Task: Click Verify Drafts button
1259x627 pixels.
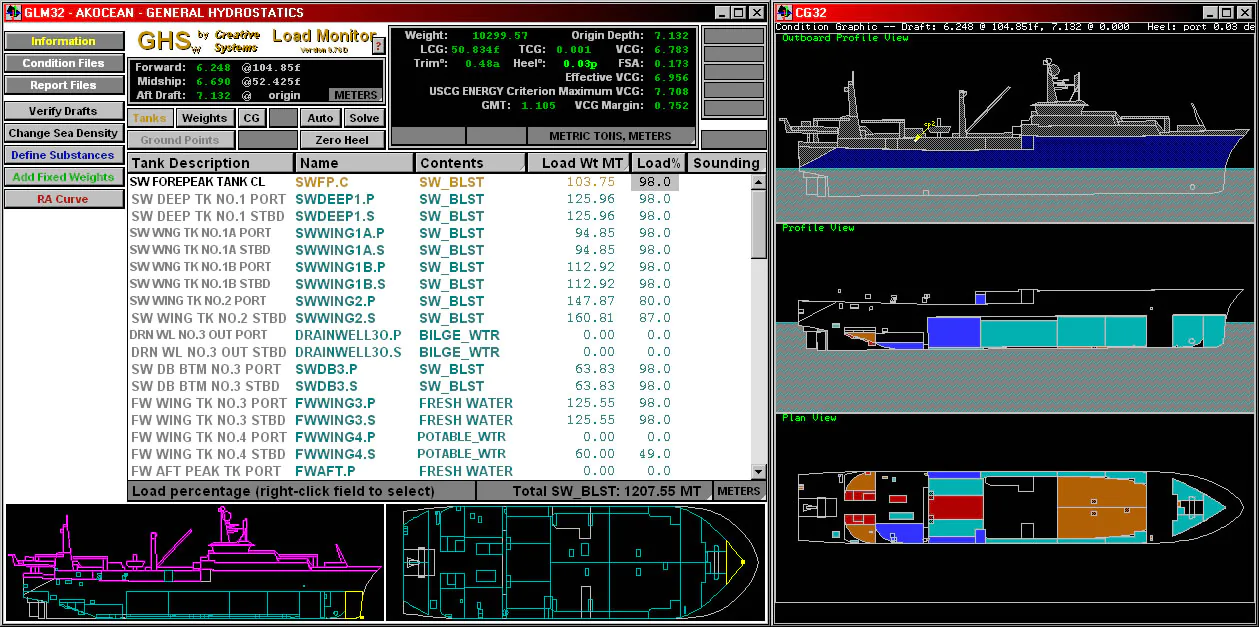Action: pos(63,111)
